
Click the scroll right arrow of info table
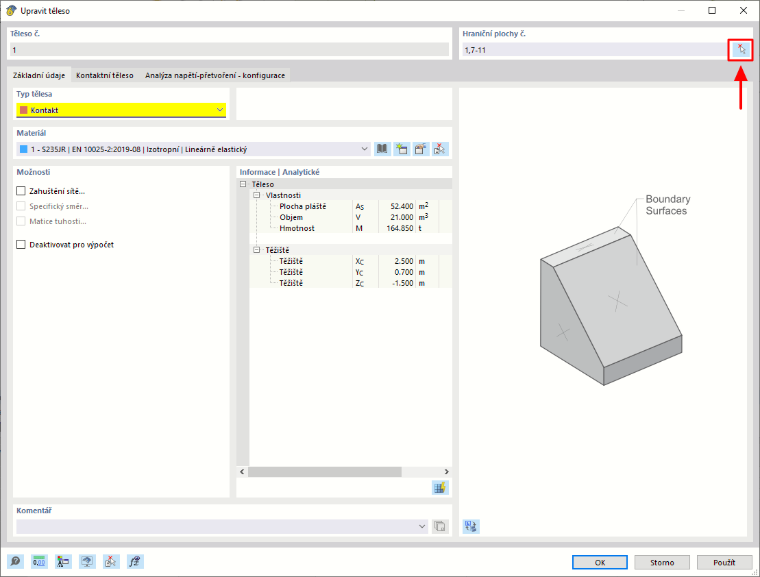pos(446,471)
